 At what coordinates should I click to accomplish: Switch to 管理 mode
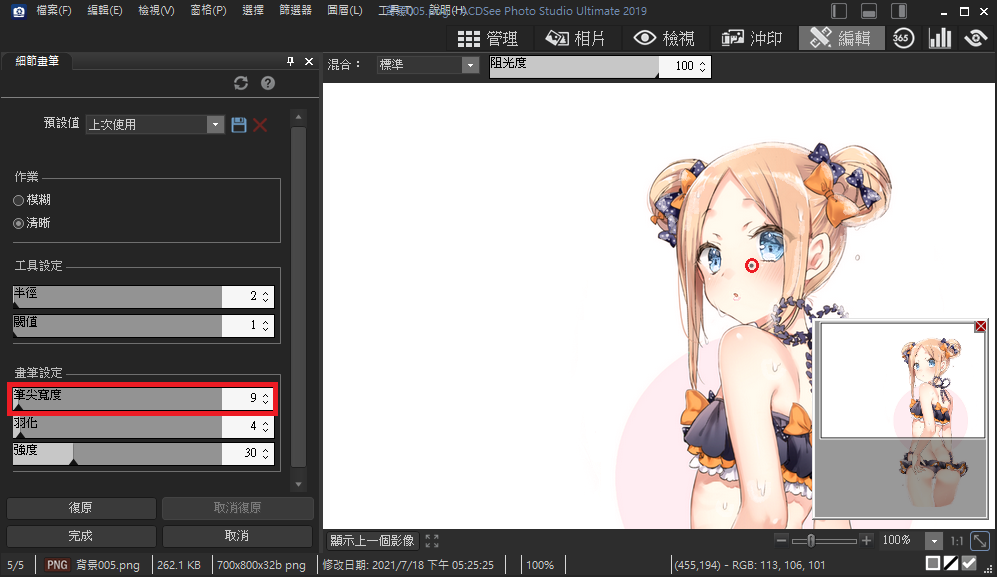pos(488,38)
